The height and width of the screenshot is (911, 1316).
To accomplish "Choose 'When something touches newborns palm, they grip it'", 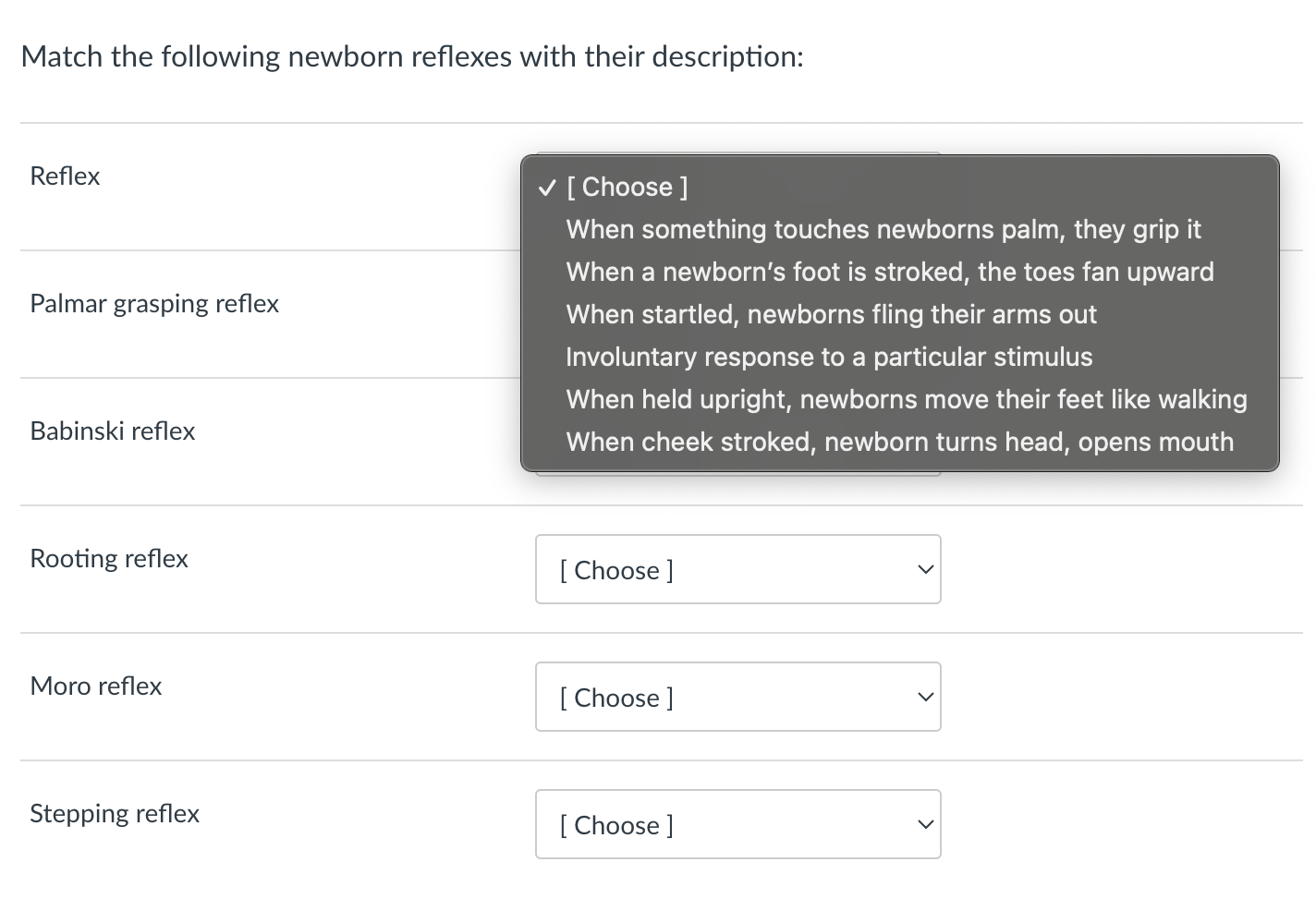I will point(883,229).
